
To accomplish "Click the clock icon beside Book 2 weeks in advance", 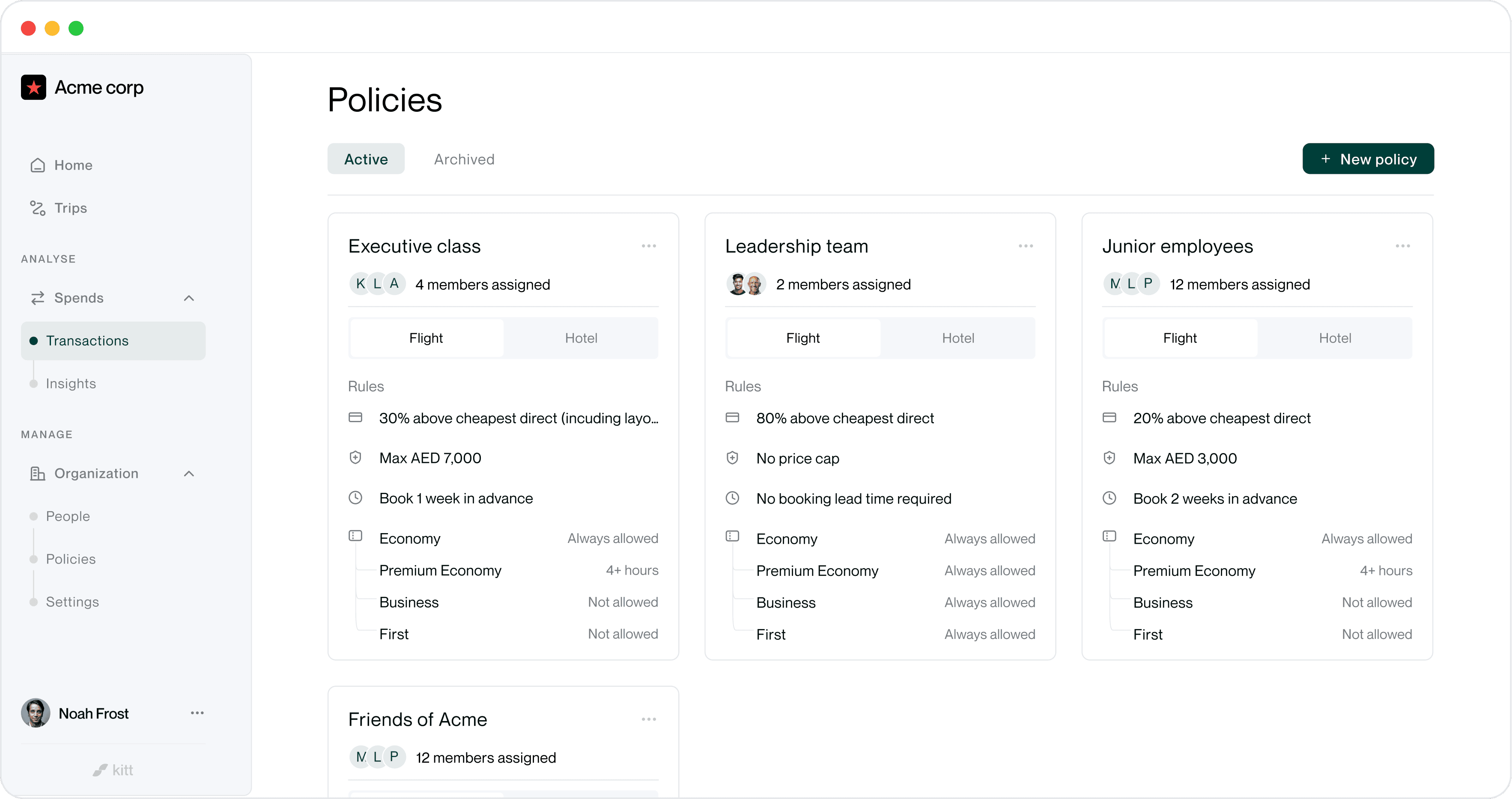I will 1109,498.
